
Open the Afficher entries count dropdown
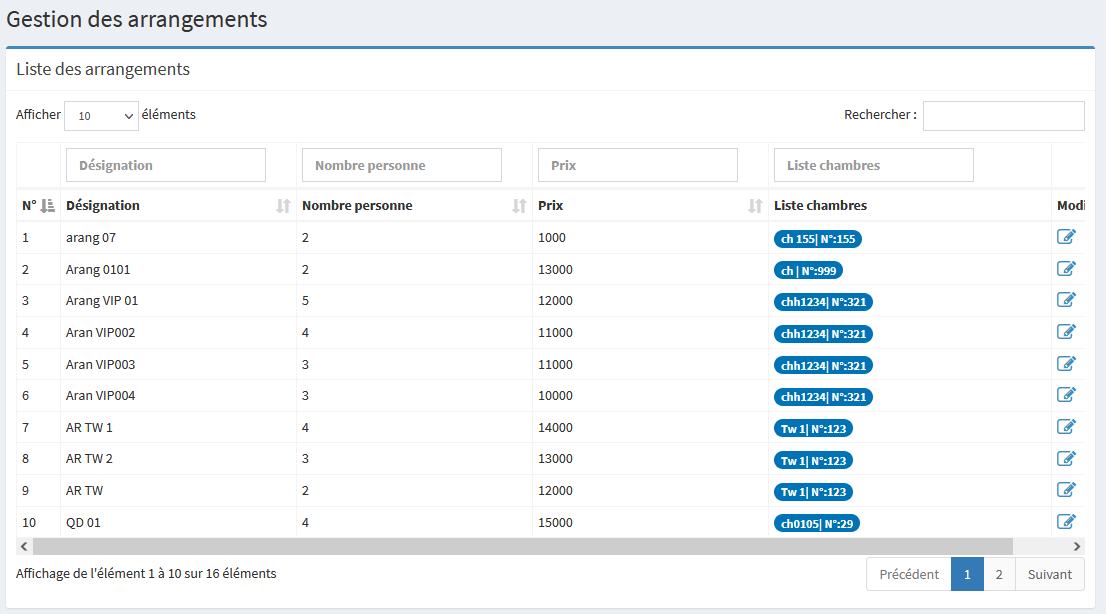tap(101, 116)
